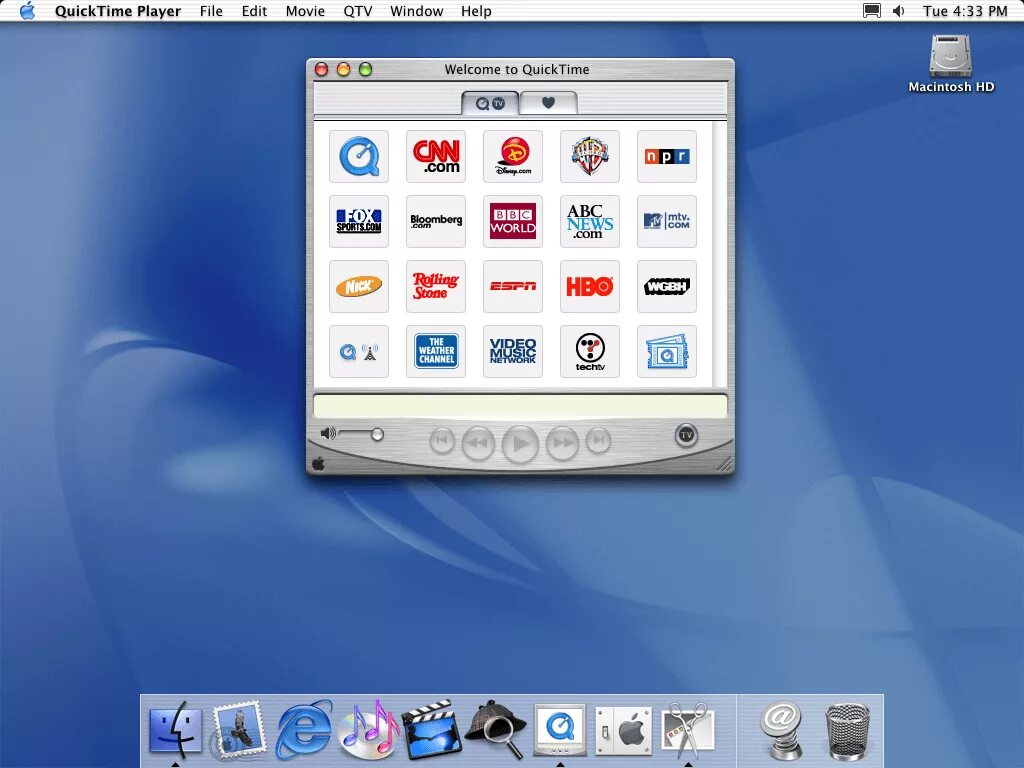Viewport: 1024px width, 768px height.
Task: Open the QuickTime tickets channel tile
Action: tap(667, 352)
